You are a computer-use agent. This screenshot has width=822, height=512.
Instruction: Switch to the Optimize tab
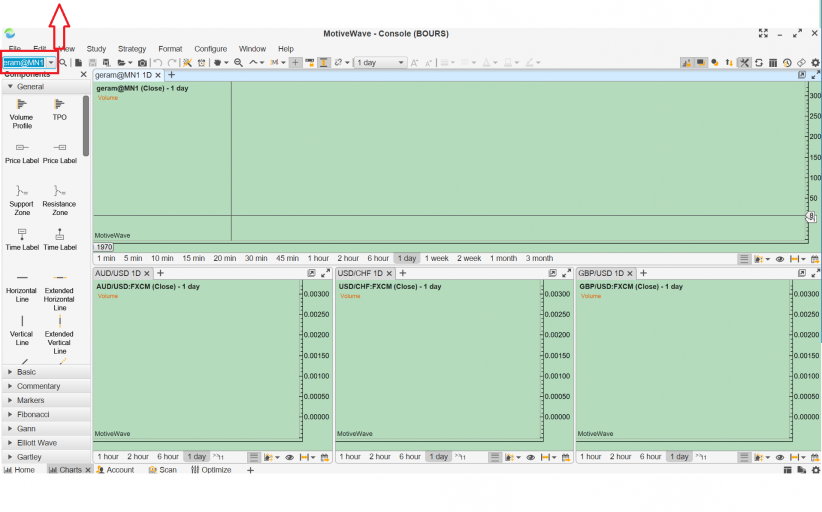point(211,470)
